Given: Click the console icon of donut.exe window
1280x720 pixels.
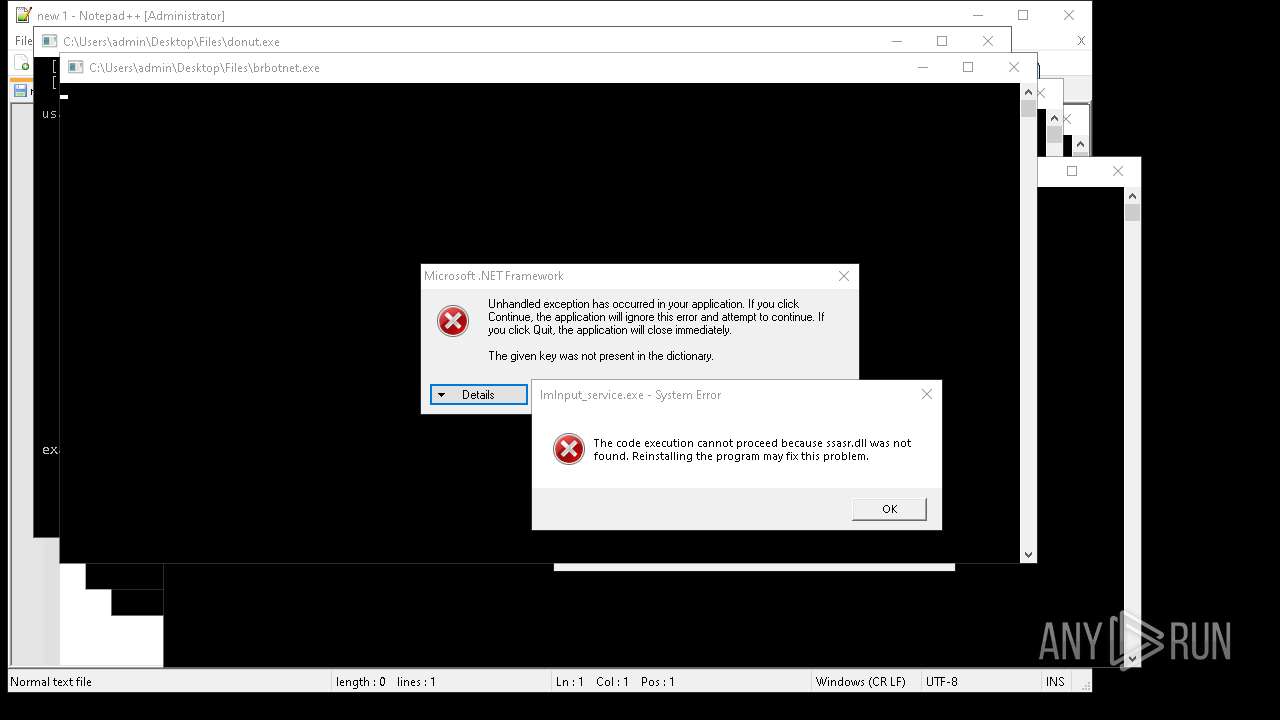Looking at the screenshot, I should [49, 42].
